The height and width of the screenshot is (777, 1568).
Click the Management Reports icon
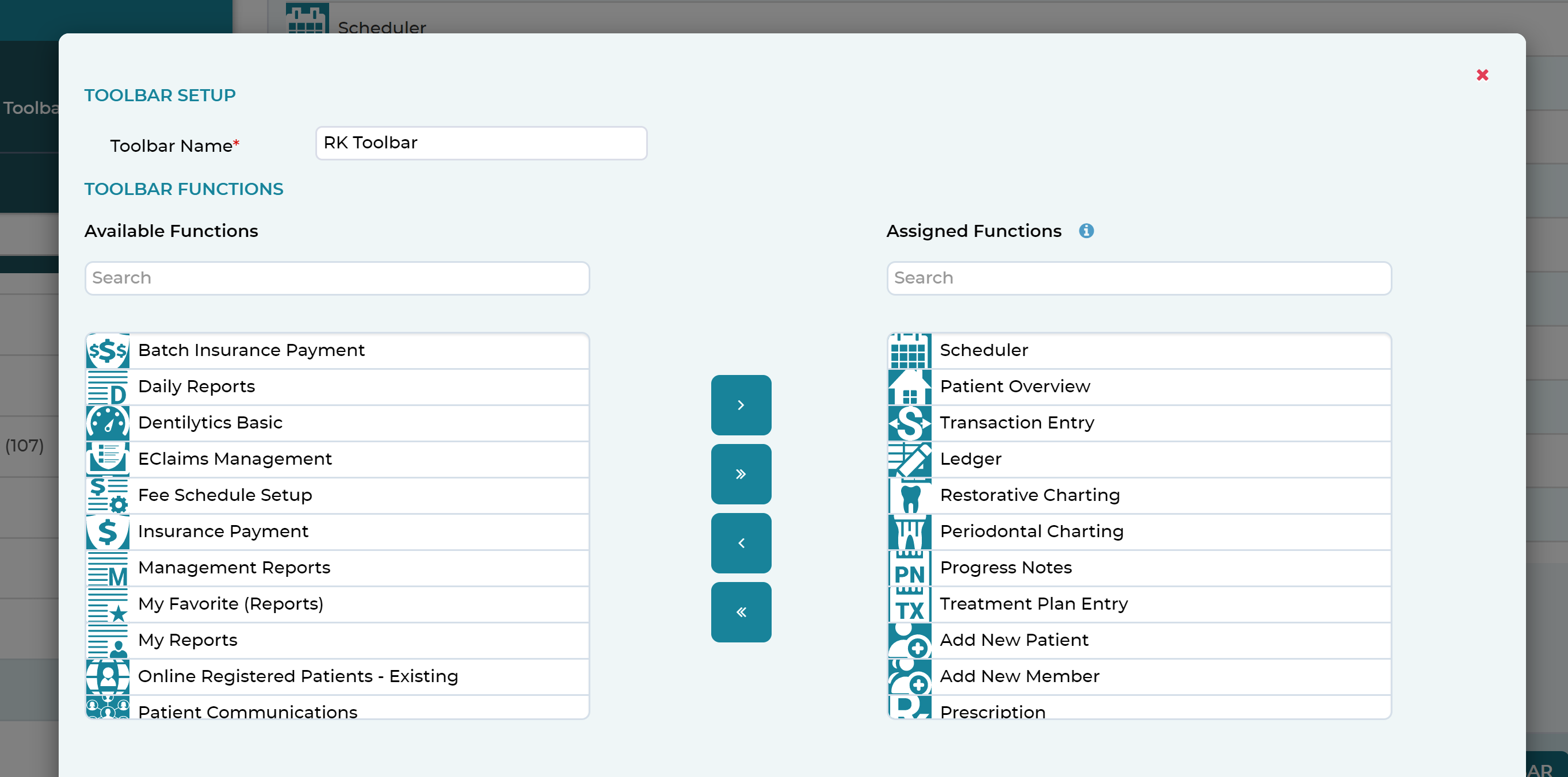click(108, 568)
